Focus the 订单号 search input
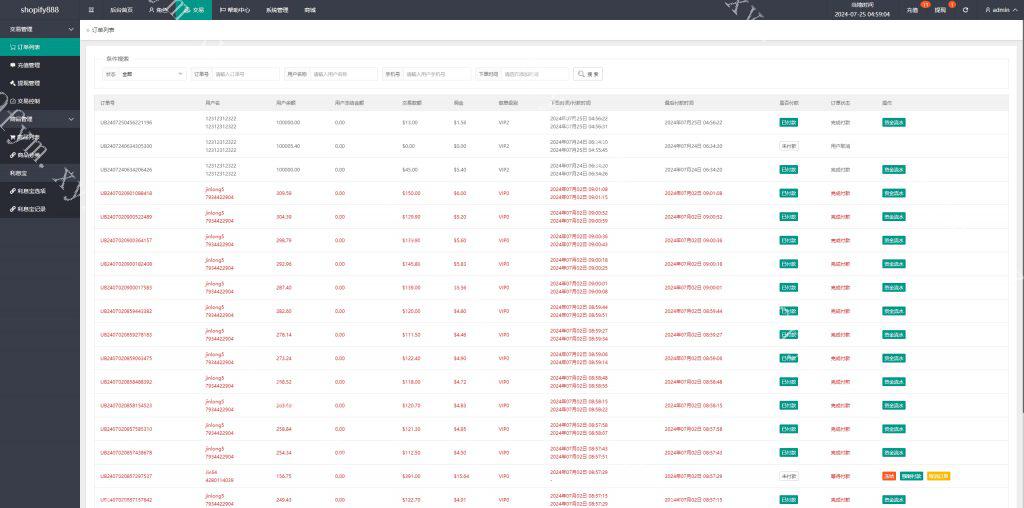This screenshot has height=508, width=1024. point(246,74)
